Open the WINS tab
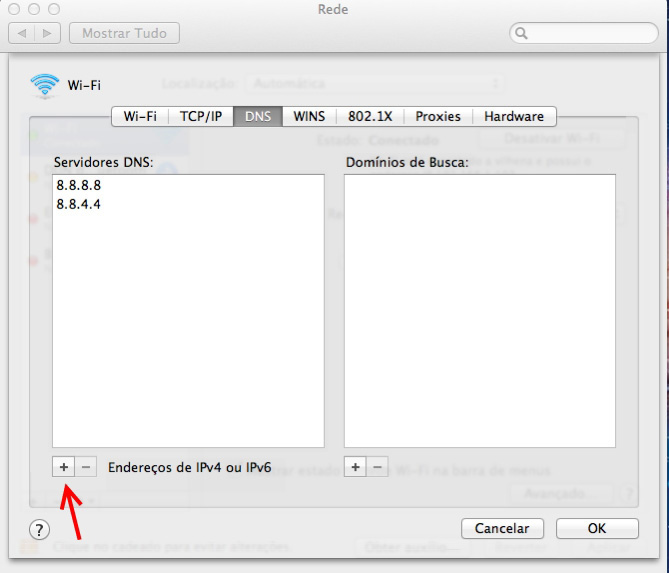The height and width of the screenshot is (573, 669). coord(309,116)
